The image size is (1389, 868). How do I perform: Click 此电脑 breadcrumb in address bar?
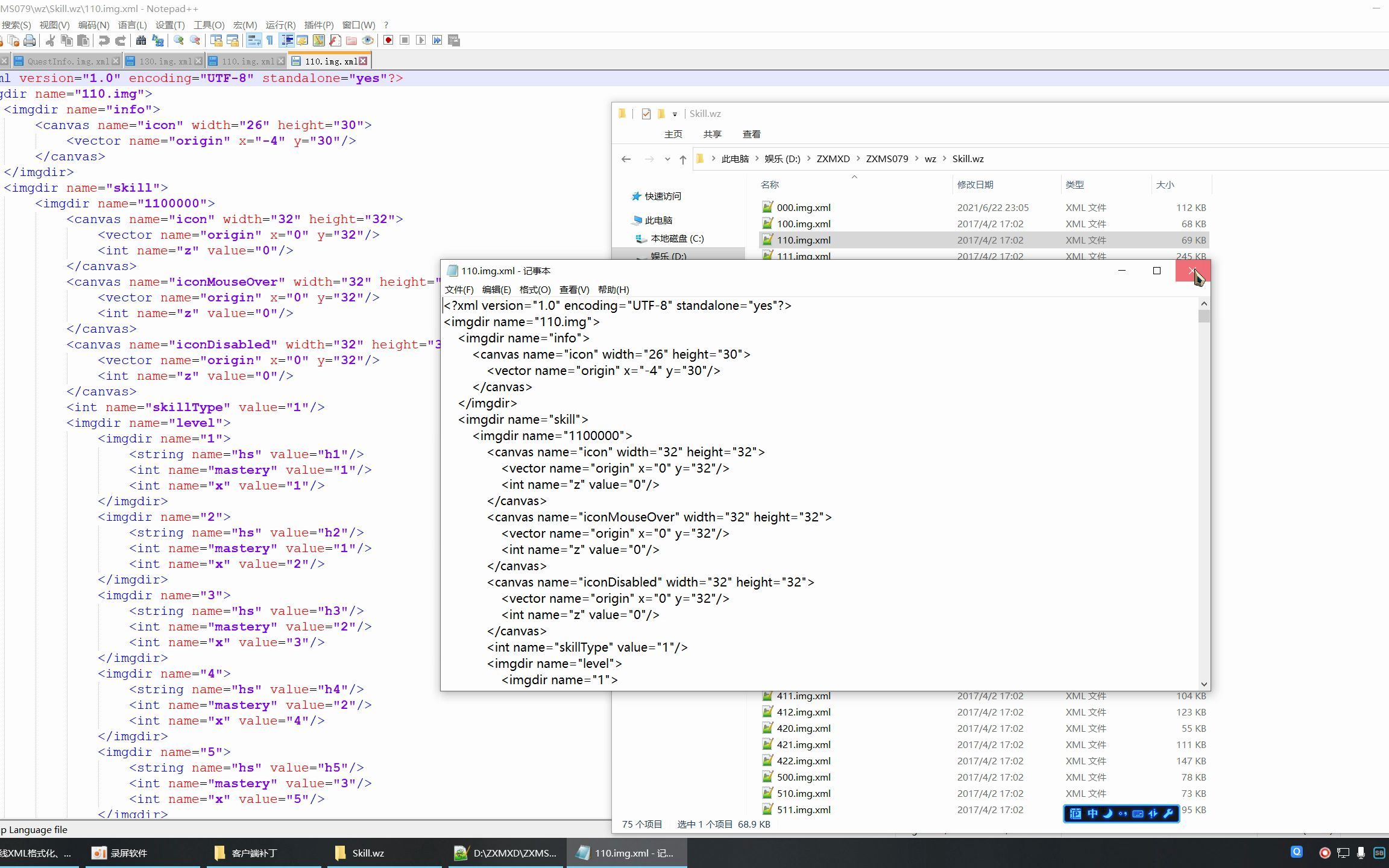click(734, 159)
